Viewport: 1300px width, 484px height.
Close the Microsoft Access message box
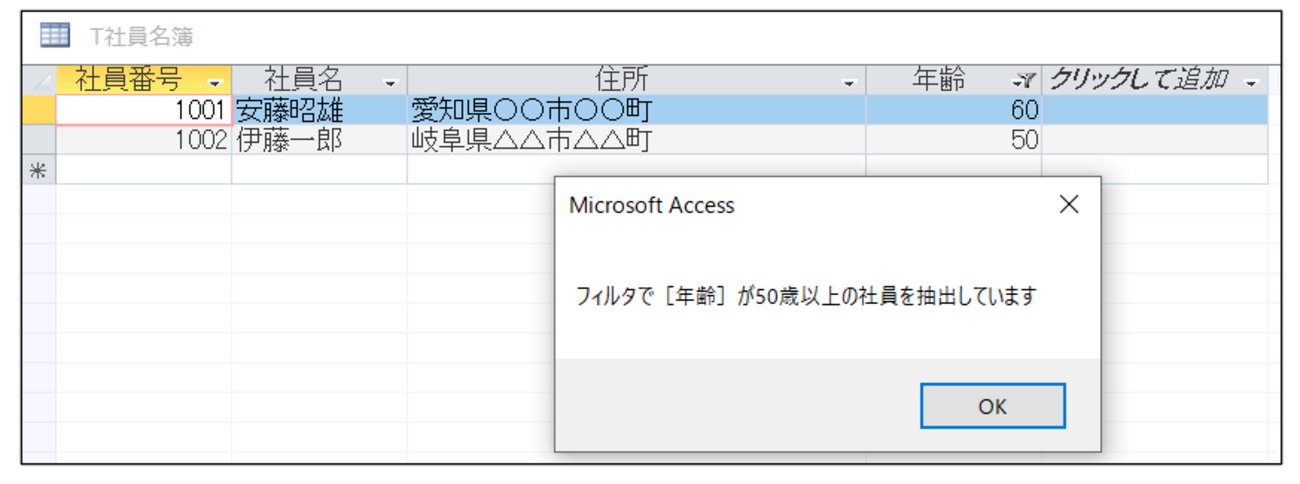(1069, 205)
